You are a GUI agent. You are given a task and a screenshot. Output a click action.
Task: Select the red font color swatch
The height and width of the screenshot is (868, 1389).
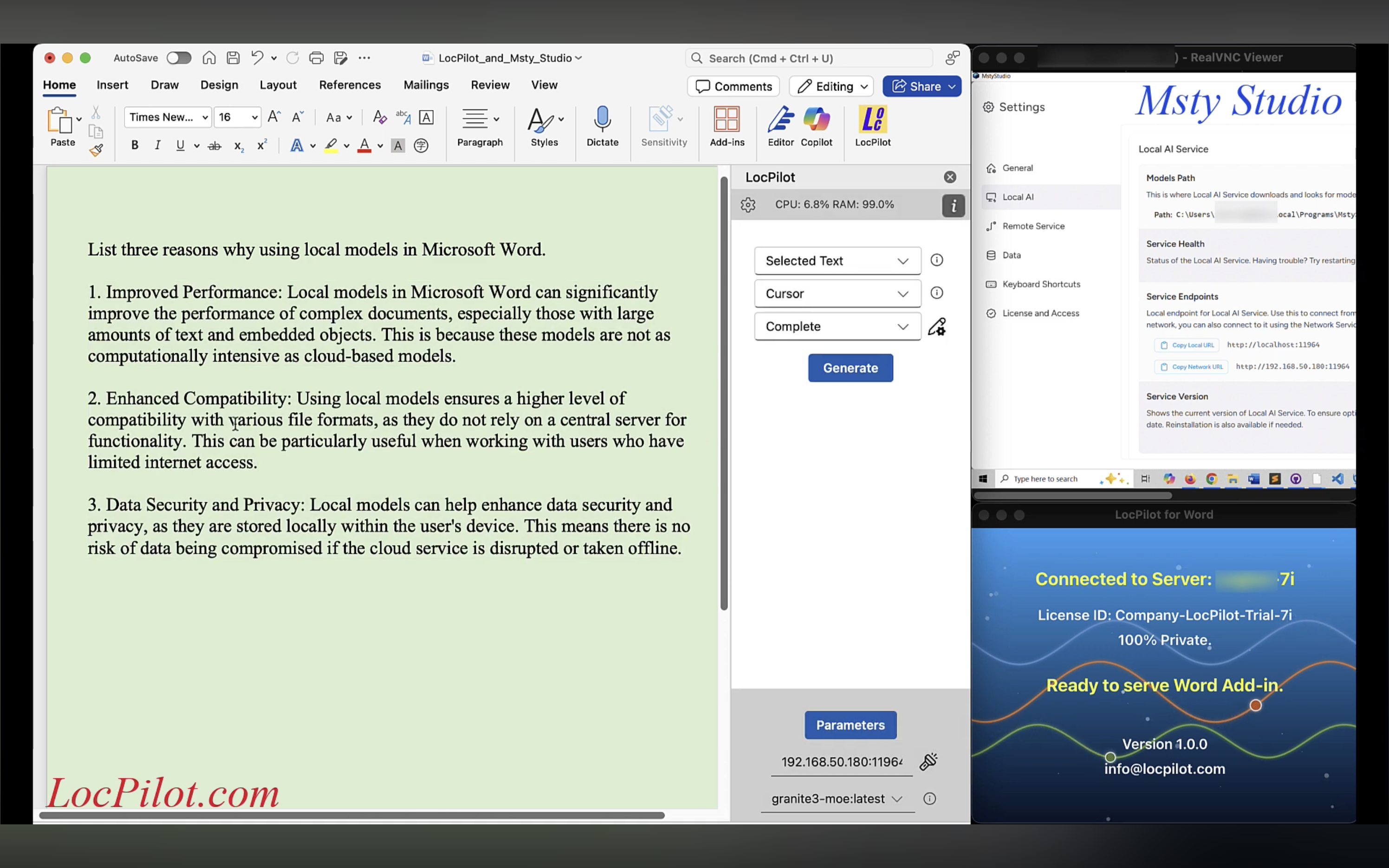click(x=365, y=145)
